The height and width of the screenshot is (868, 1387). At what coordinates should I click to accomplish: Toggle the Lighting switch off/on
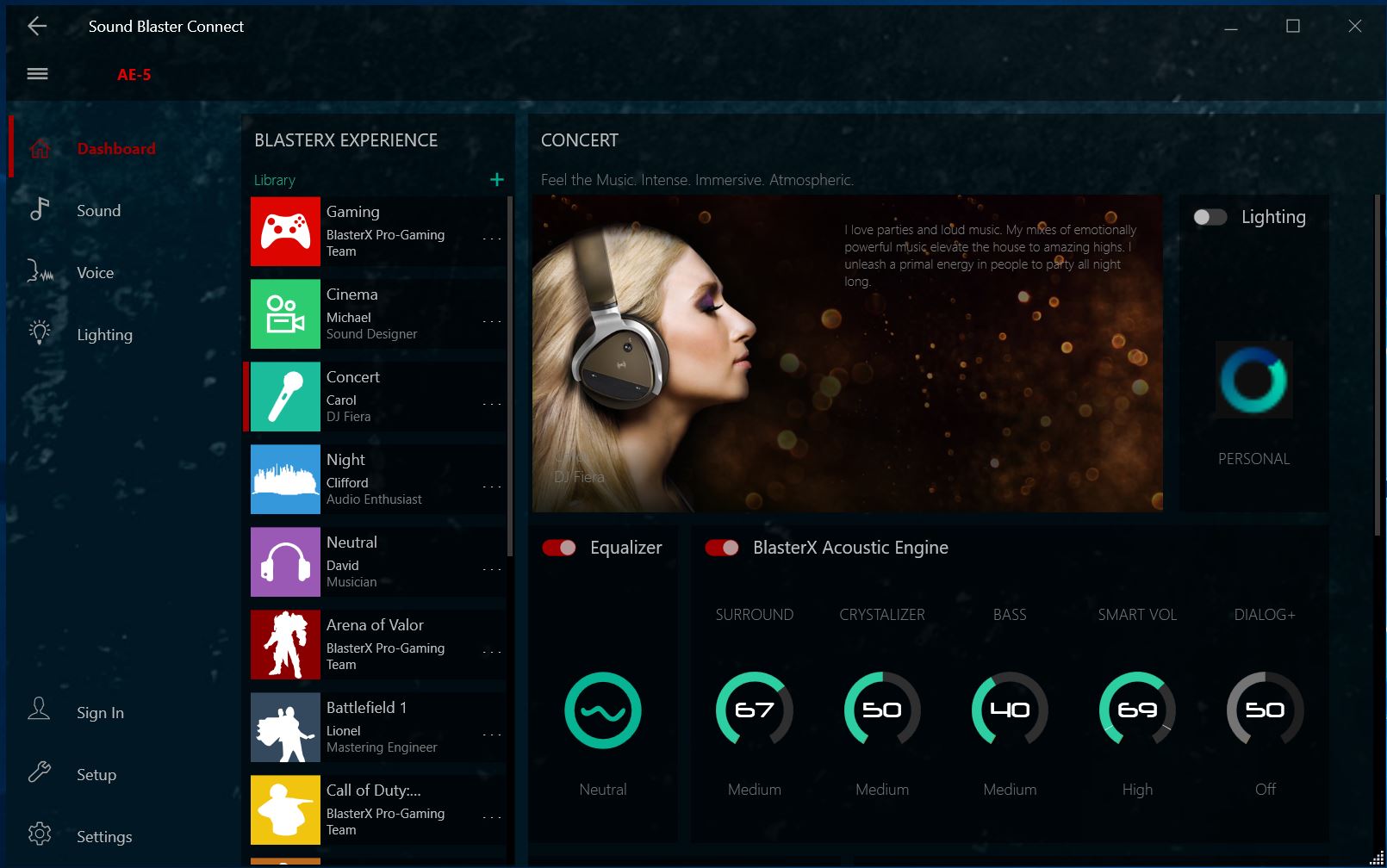pos(1210,217)
